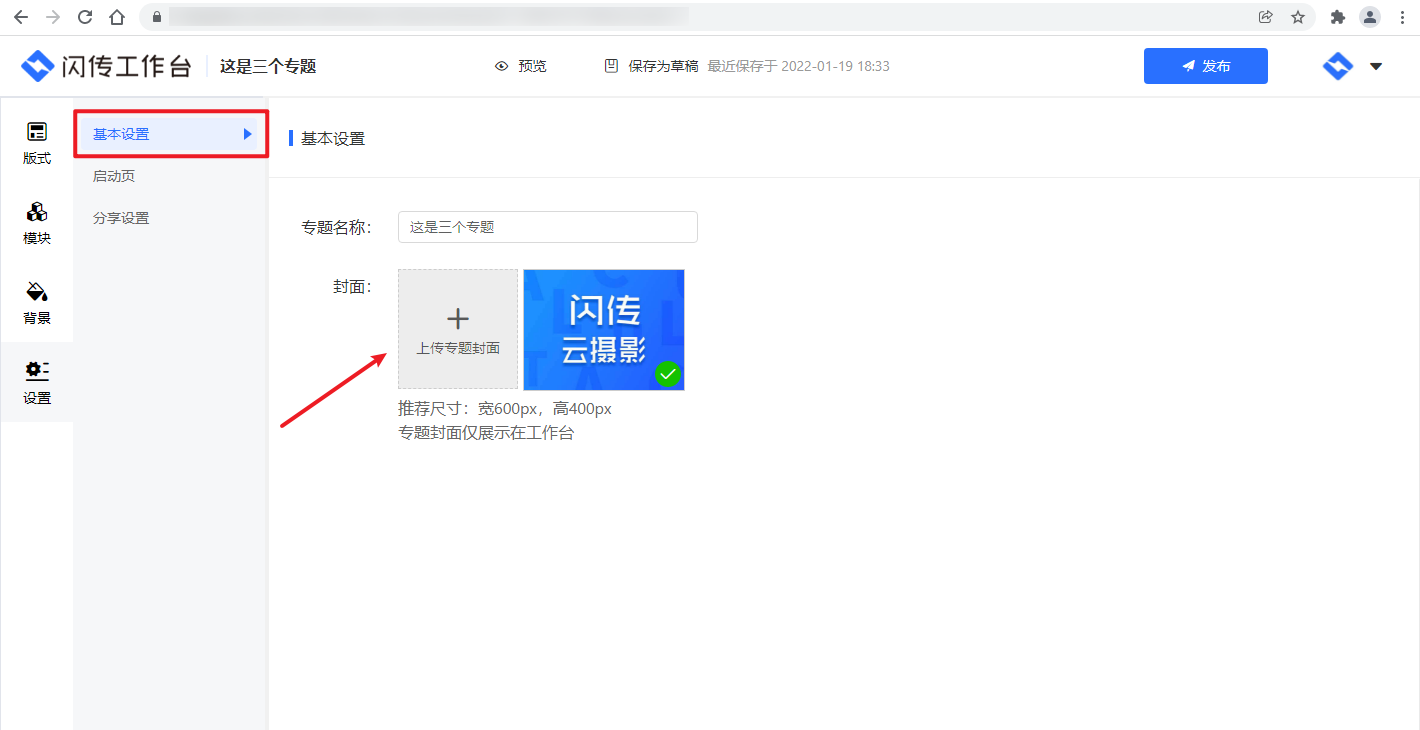Reload the page
The height and width of the screenshot is (730, 1420).
pos(85,17)
